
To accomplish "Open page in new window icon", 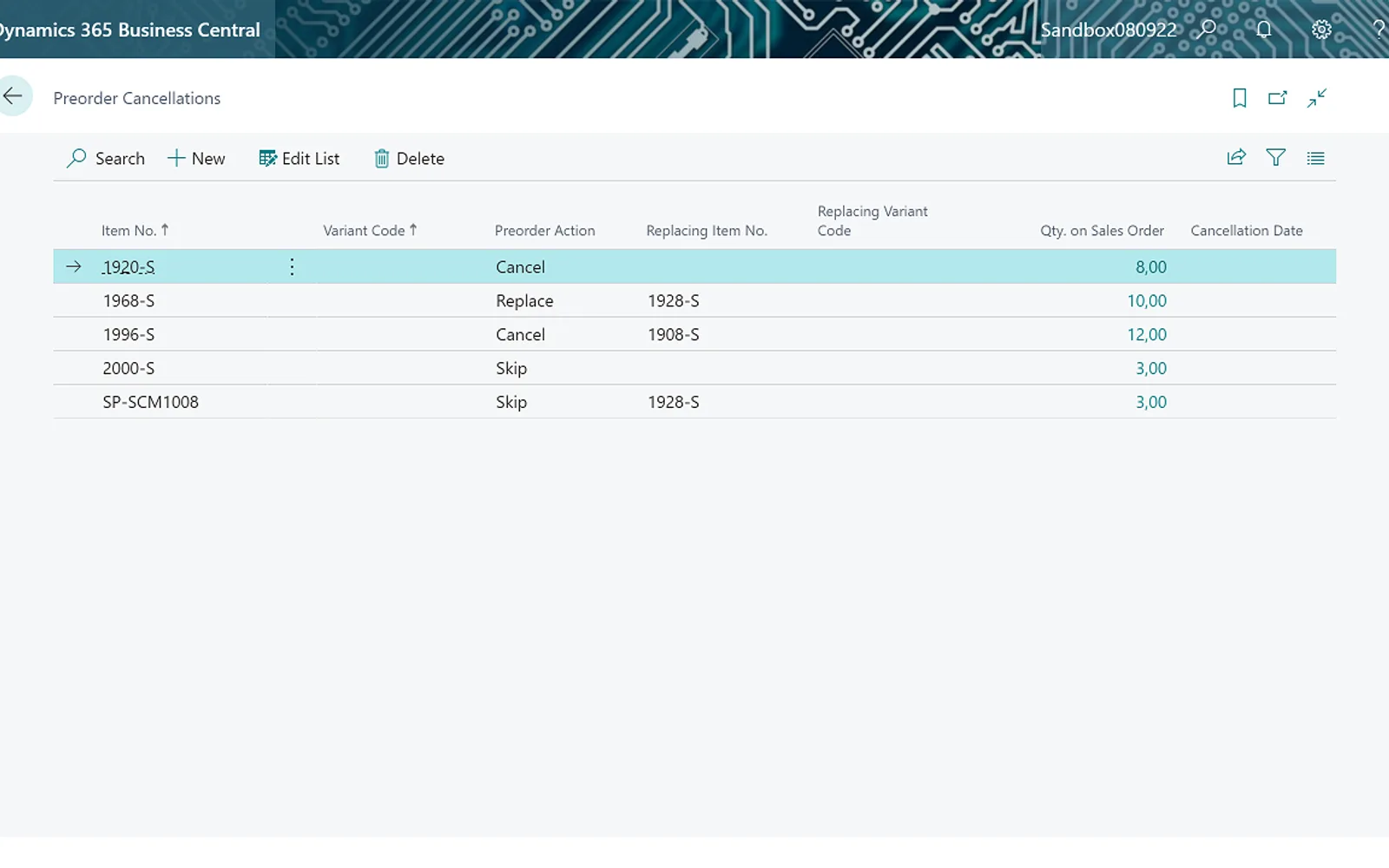I will tap(1278, 98).
